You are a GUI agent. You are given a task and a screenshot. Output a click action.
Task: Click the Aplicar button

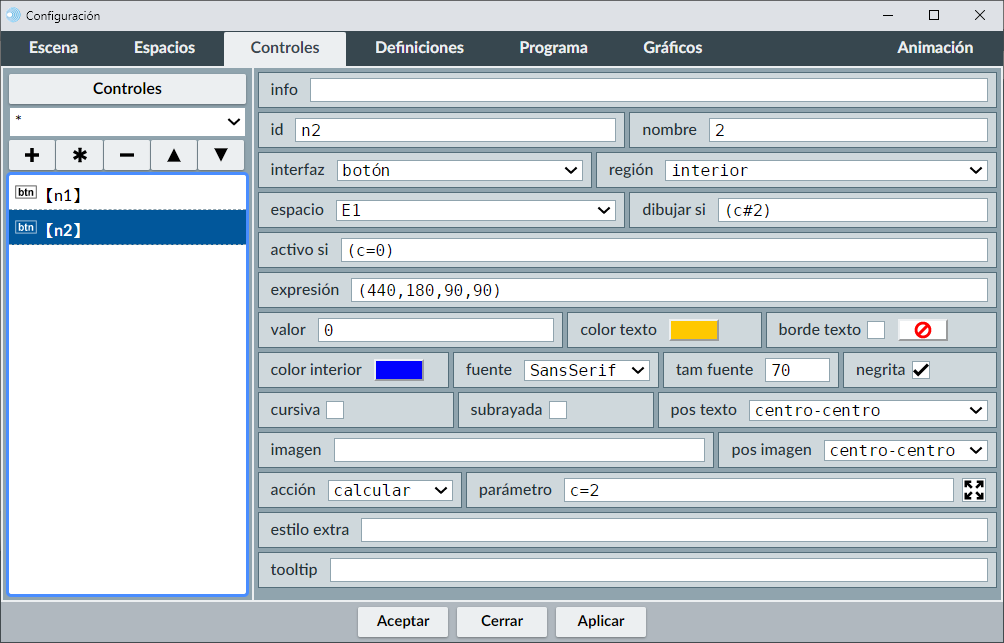601,621
